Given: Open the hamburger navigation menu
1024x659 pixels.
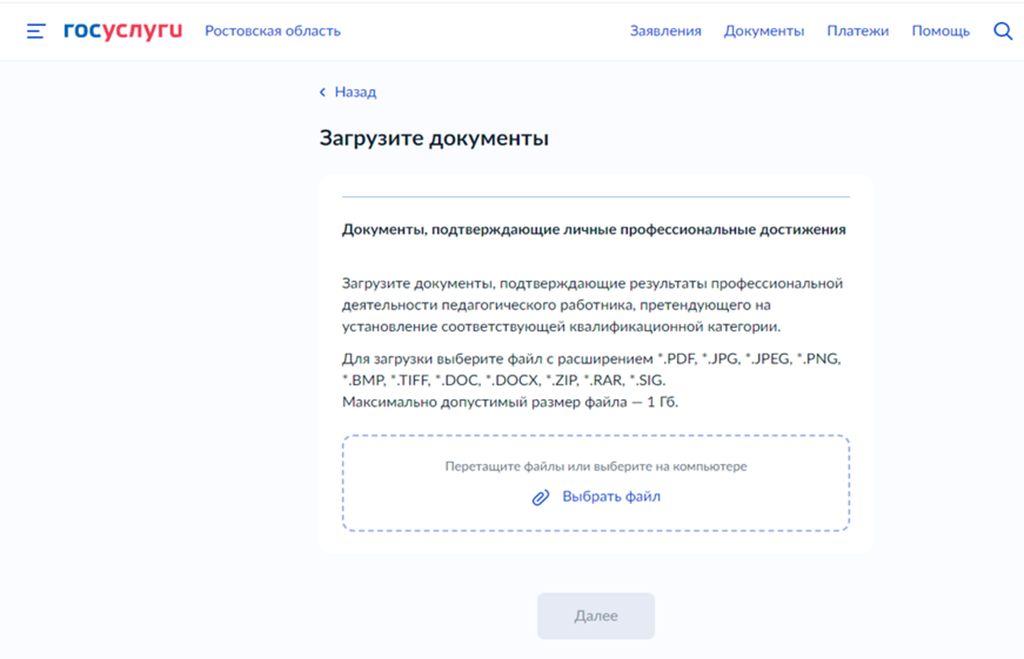Looking at the screenshot, I should [36, 31].
